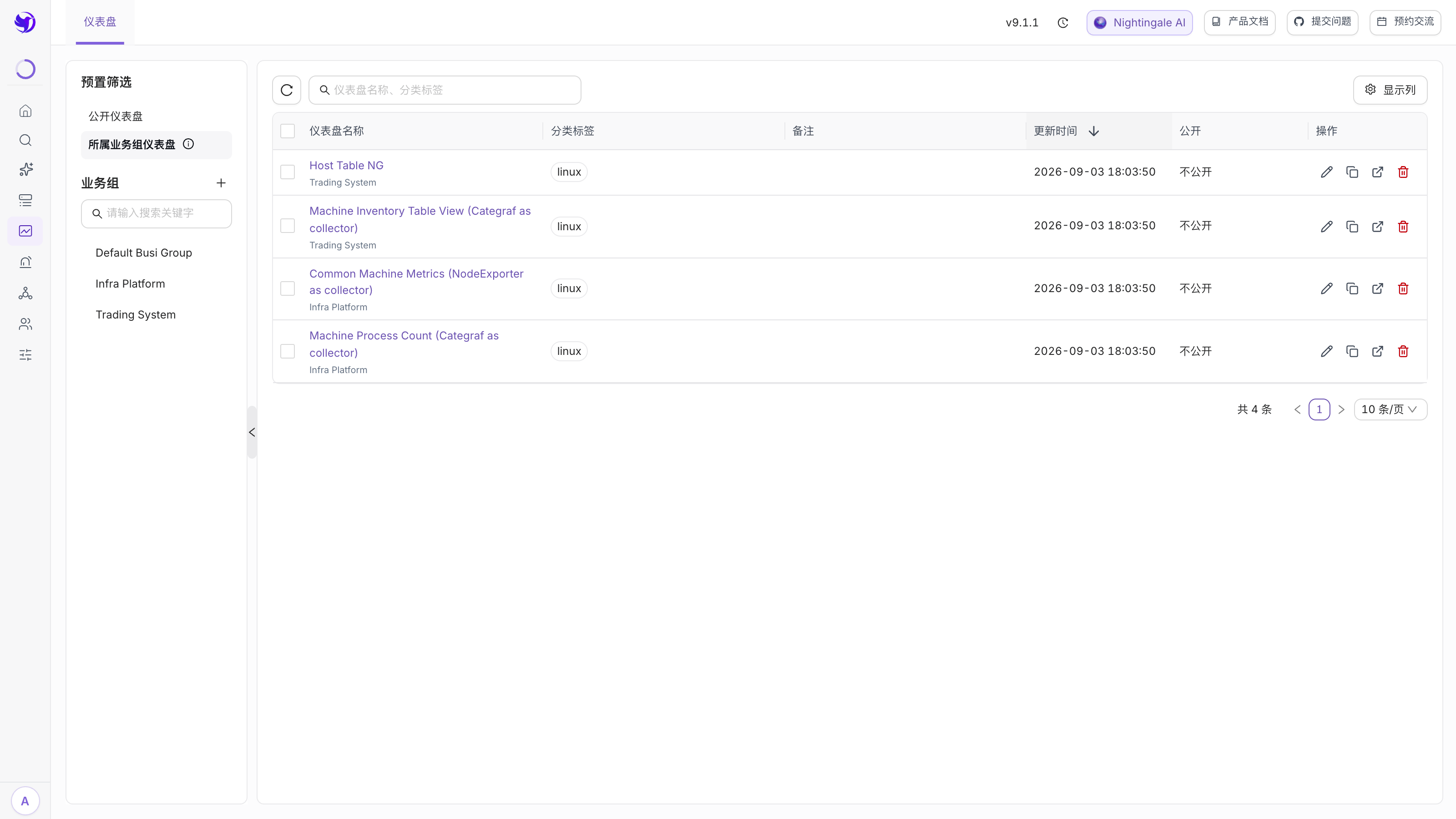Delete the Machine Process Count dashboard
The image size is (1456, 819).
point(1403,351)
